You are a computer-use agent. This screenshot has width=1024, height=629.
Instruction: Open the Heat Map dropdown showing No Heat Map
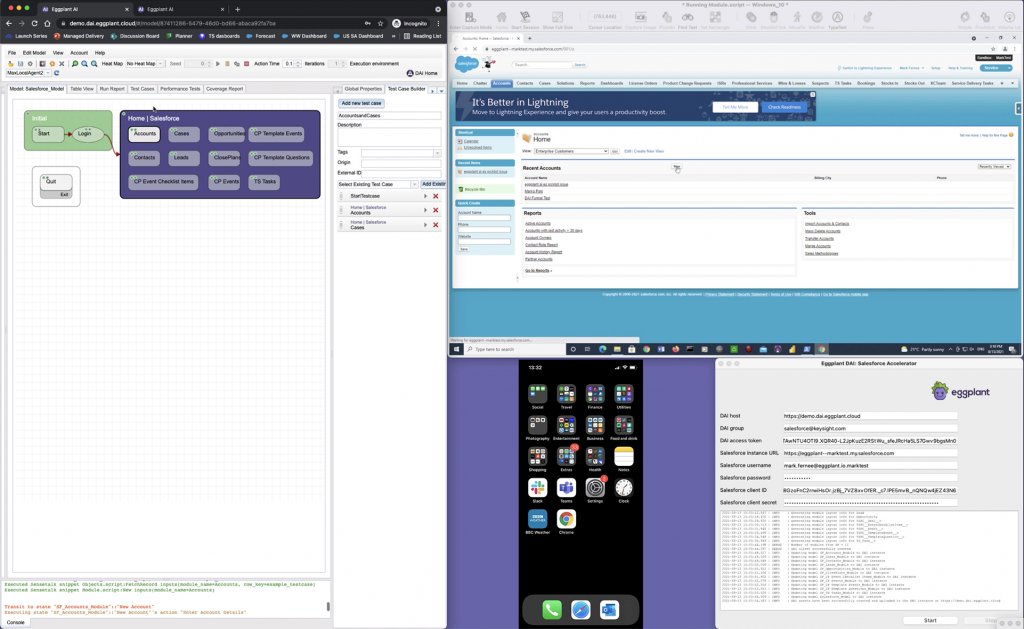tap(144, 64)
